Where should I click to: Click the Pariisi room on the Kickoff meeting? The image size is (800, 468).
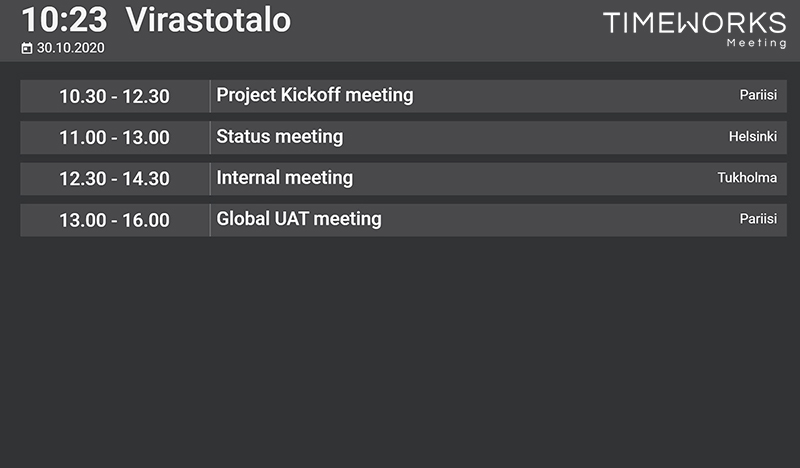click(x=758, y=95)
